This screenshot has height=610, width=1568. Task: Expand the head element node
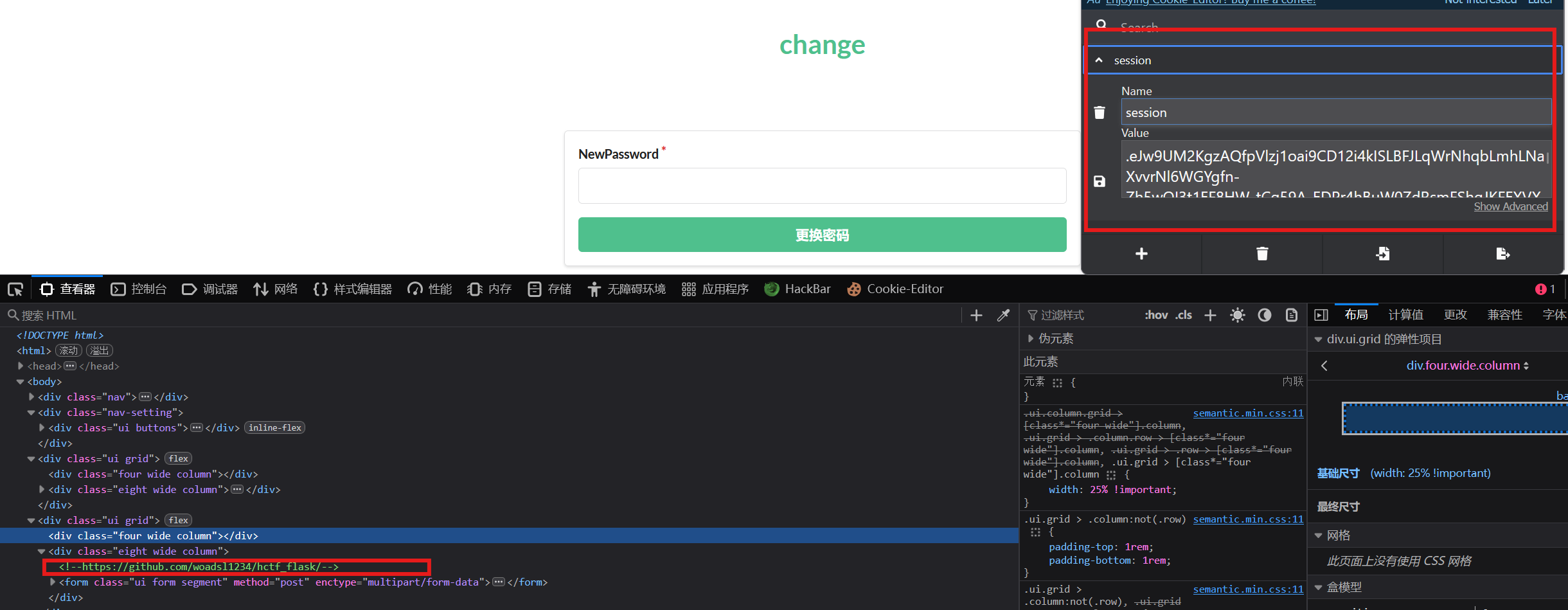click(x=21, y=366)
